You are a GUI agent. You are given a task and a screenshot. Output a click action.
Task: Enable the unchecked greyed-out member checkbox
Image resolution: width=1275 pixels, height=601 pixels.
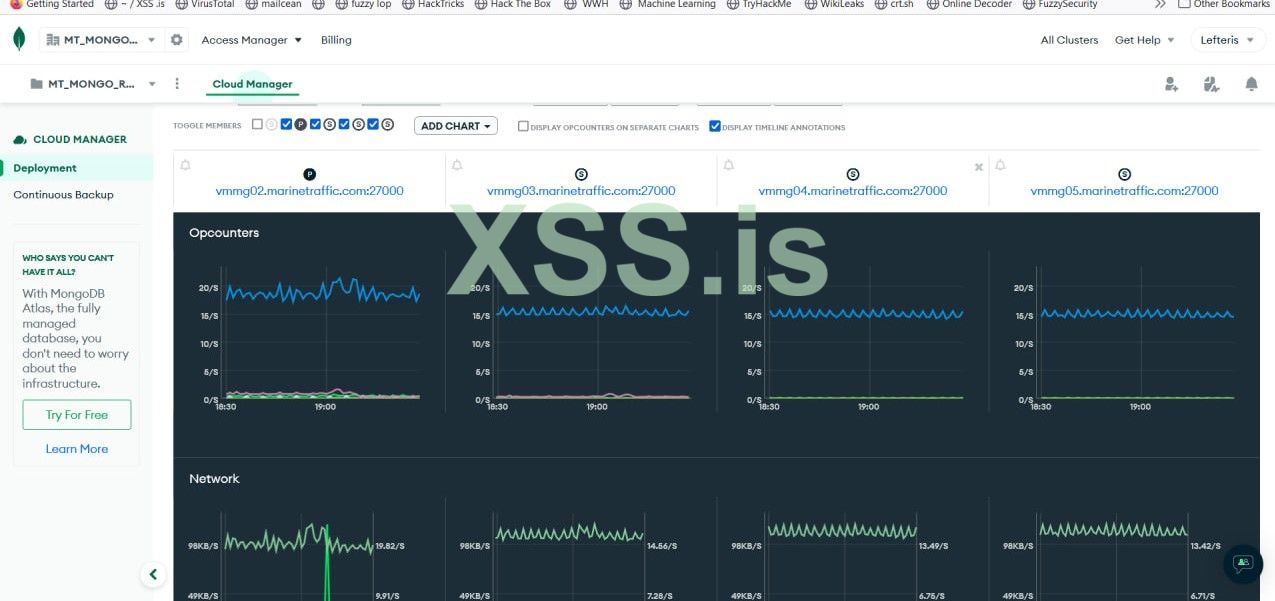pos(258,125)
